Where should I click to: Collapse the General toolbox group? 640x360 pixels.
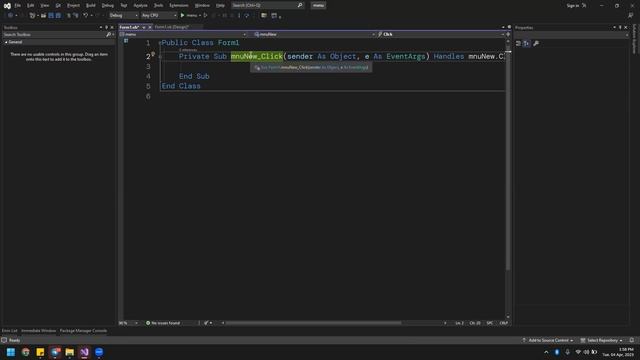(x=6, y=42)
